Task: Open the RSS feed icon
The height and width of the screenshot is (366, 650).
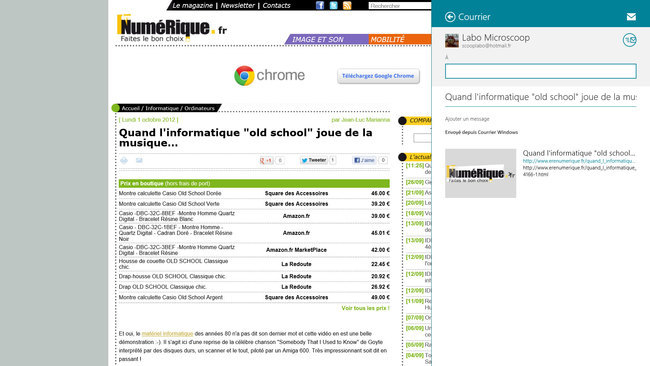Action: pos(347,5)
